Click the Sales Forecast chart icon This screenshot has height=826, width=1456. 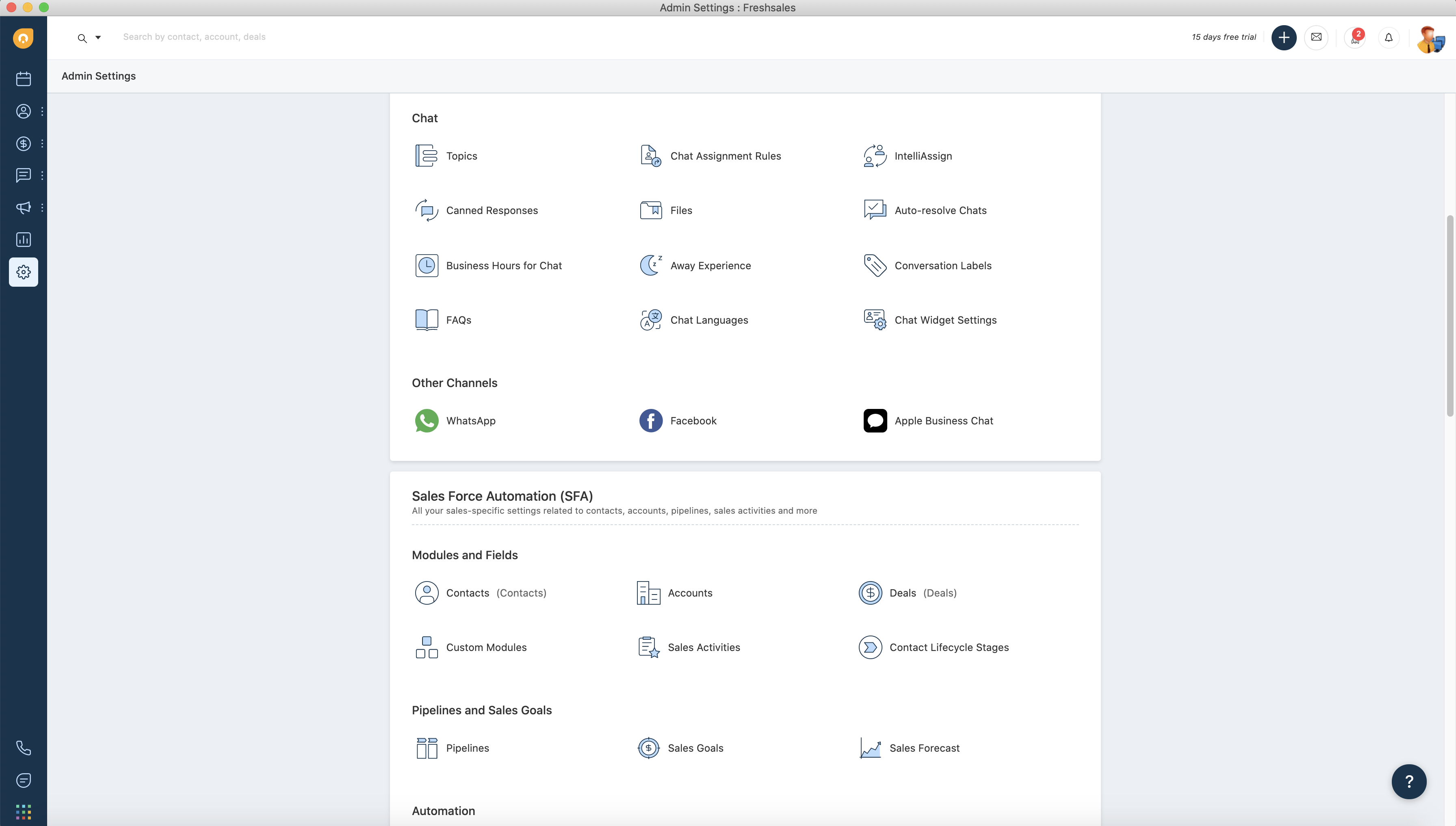click(x=870, y=748)
